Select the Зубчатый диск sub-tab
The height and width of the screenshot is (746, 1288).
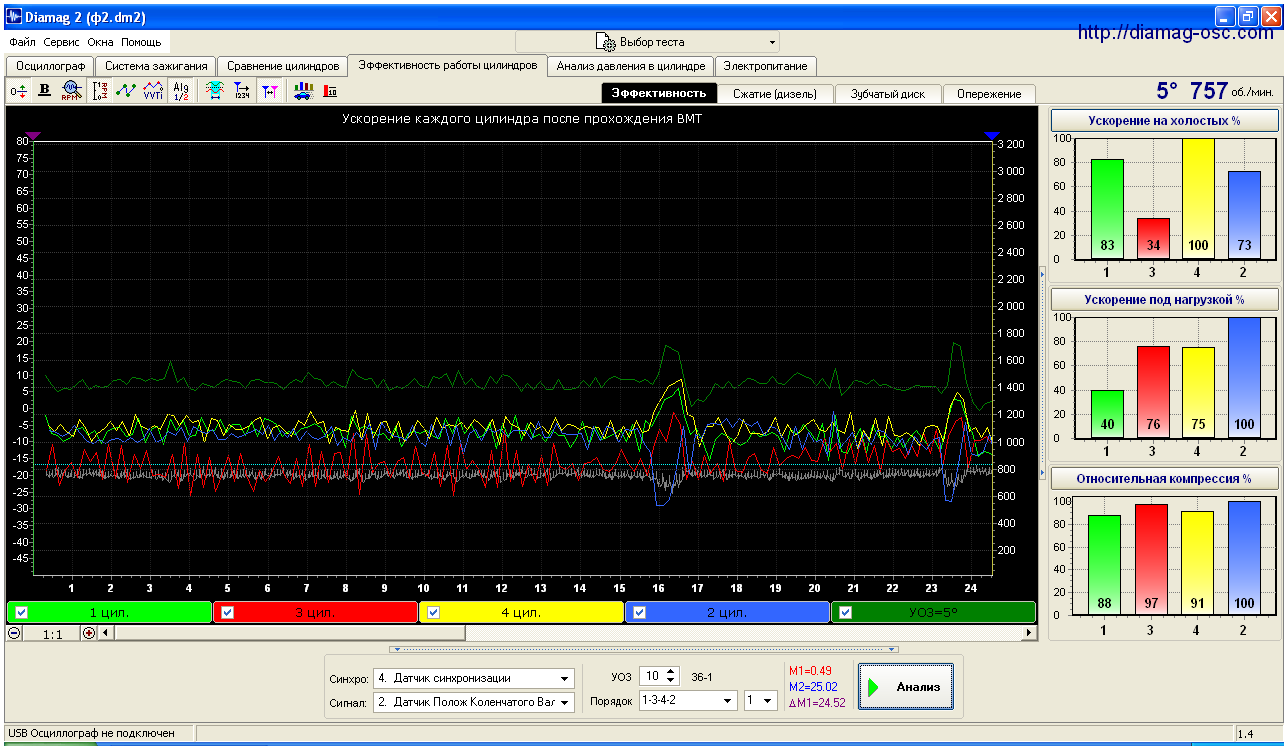pyautogui.click(x=888, y=93)
